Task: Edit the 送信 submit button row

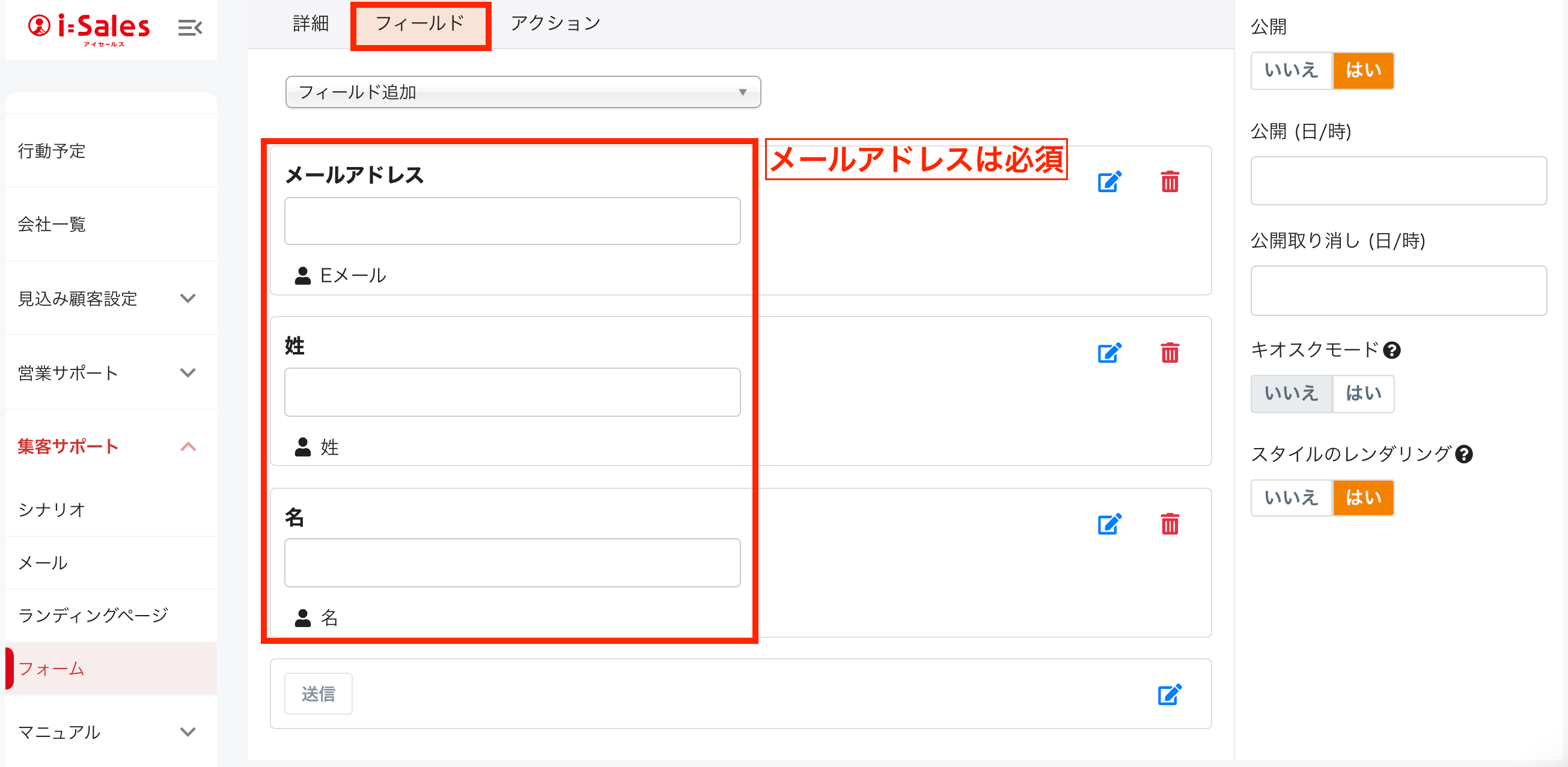Action: (1169, 694)
